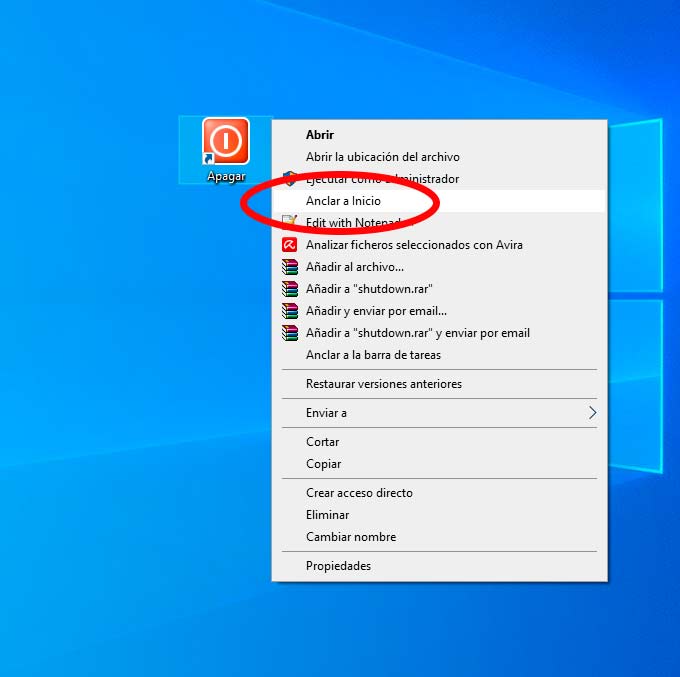This screenshot has height=677, width=680.
Task: Click the Avira antivirus icon in the menu
Action: [290, 245]
